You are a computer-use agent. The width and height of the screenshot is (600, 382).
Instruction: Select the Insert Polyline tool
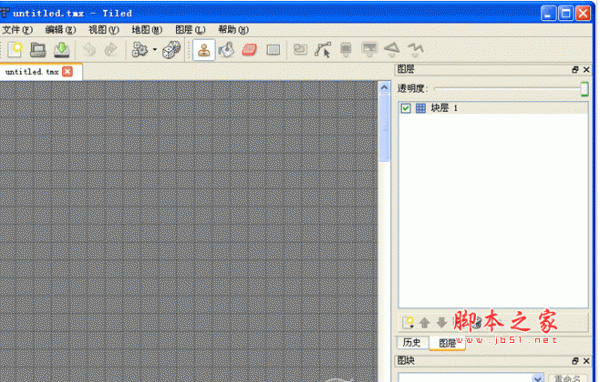(x=416, y=50)
